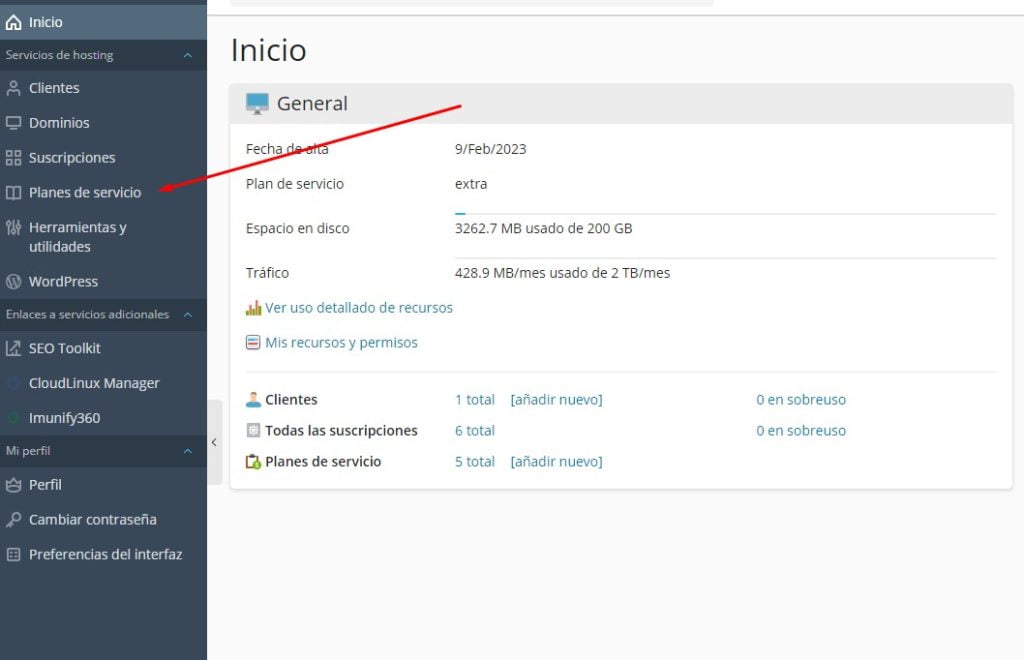The height and width of the screenshot is (660, 1024).
Task: Open Preferencias del interfaz
Action: point(103,555)
